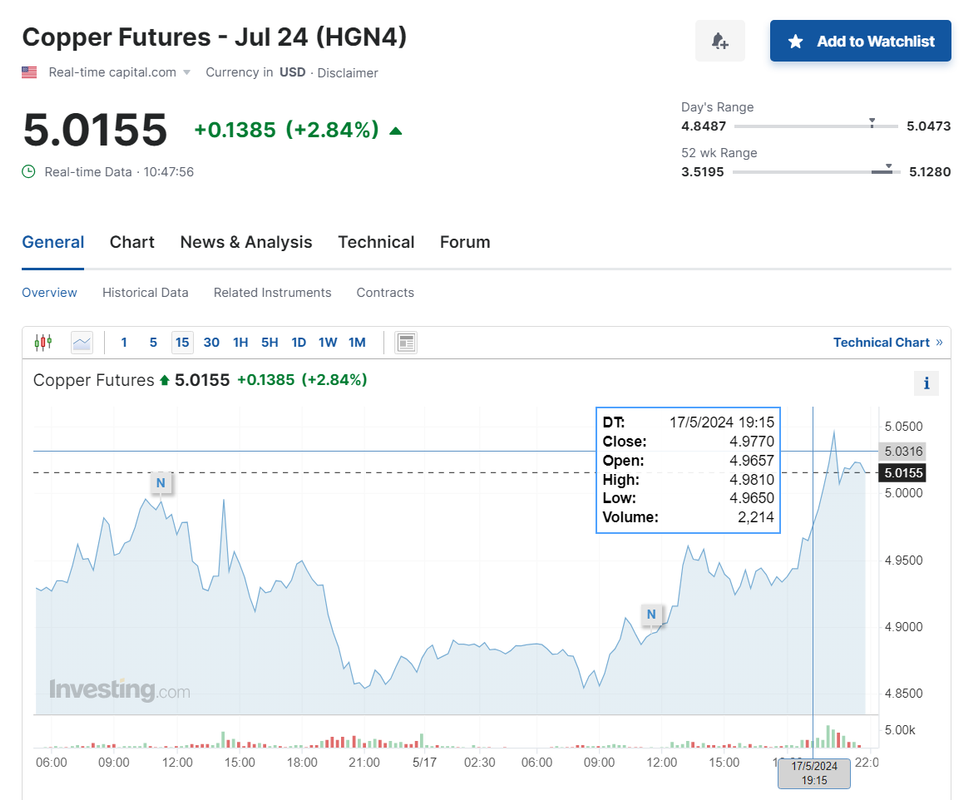Select the 1W interval
Viewport: 969px width, 800px height.
pyautogui.click(x=328, y=342)
